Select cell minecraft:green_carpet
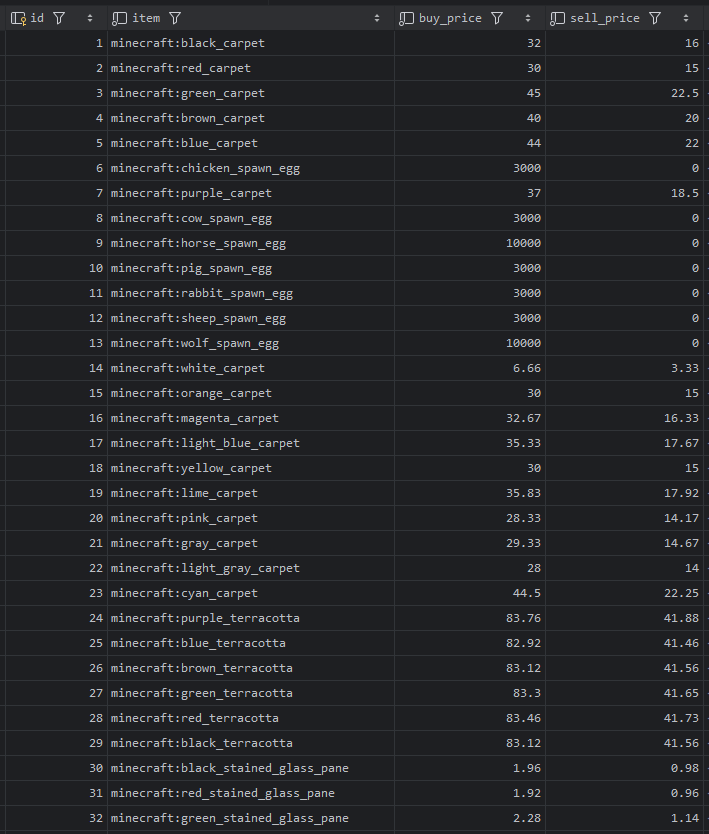The width and height of the screenshot is (709, 834). tap(251, 93)
